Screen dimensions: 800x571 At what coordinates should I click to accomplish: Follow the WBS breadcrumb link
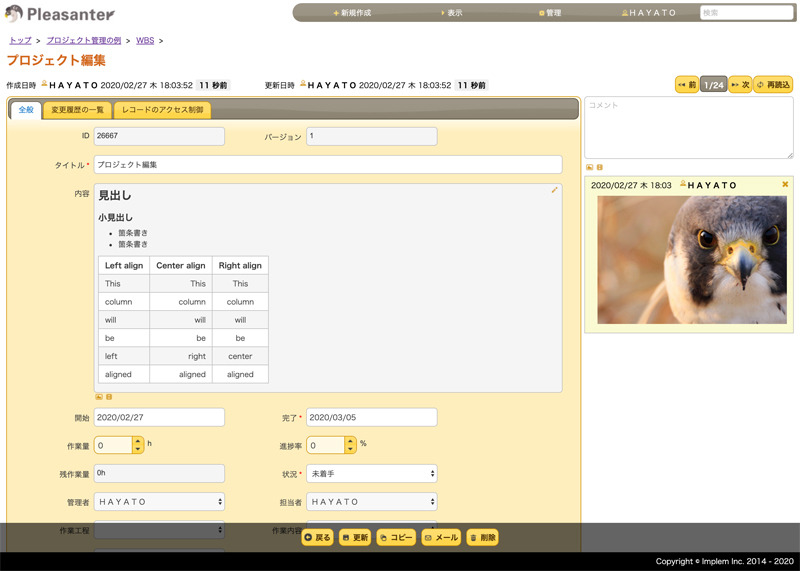coord(145,40)
